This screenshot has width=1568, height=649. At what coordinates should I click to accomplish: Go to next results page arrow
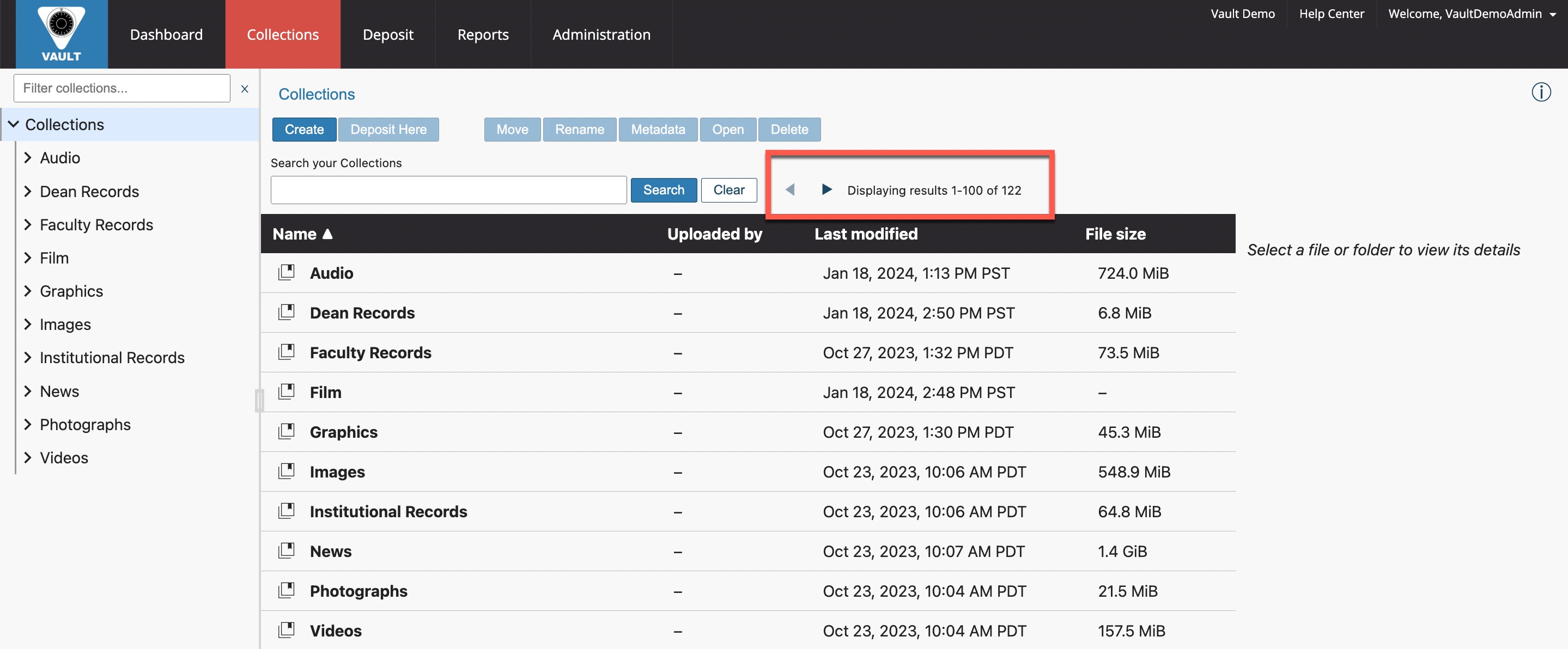pos(826,190)
